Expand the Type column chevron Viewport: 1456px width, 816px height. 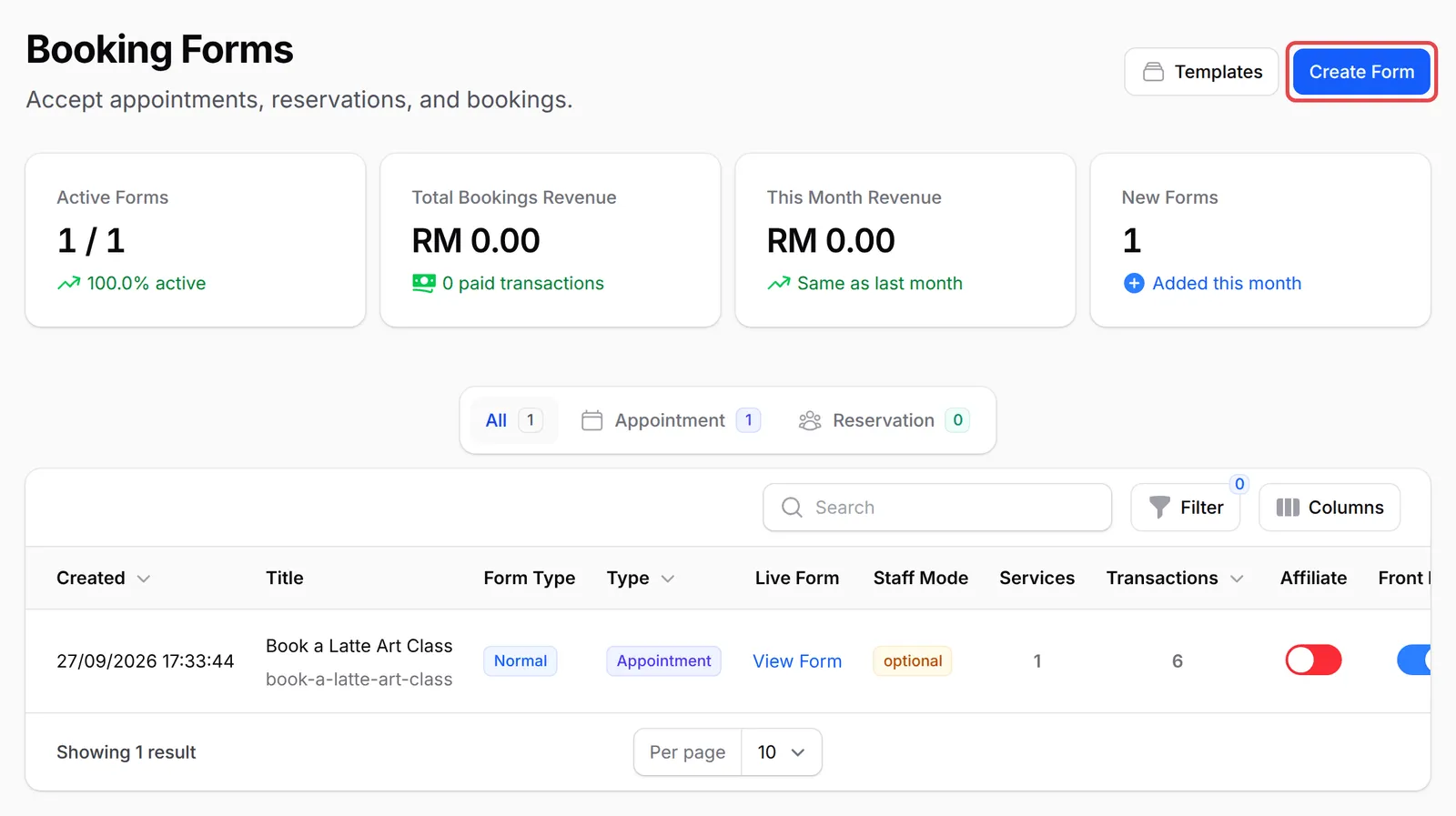(668, 579)
